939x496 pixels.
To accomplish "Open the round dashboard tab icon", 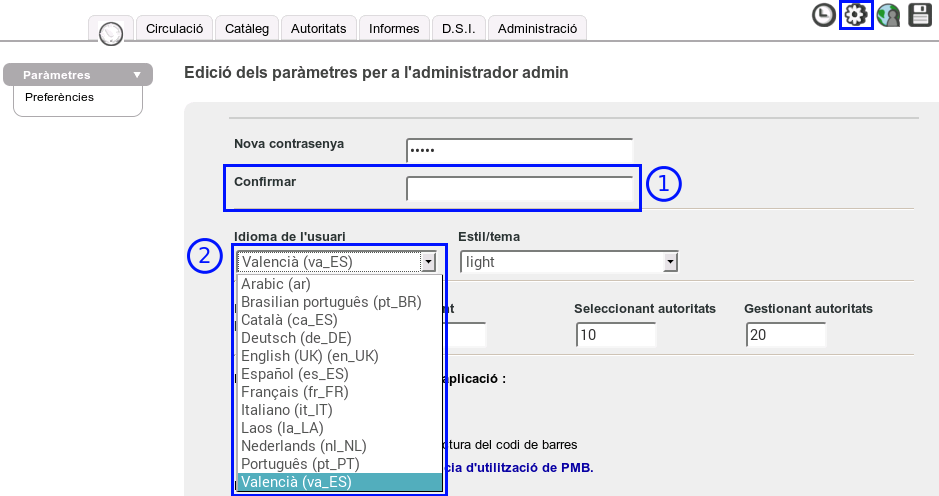I will pos(110,31).
